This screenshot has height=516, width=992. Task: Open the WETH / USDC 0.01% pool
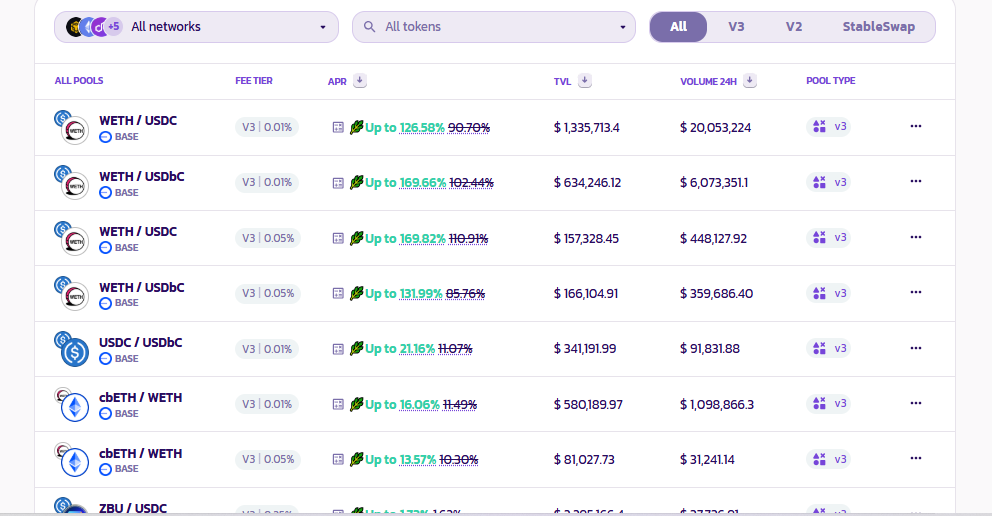click(138, 120)
